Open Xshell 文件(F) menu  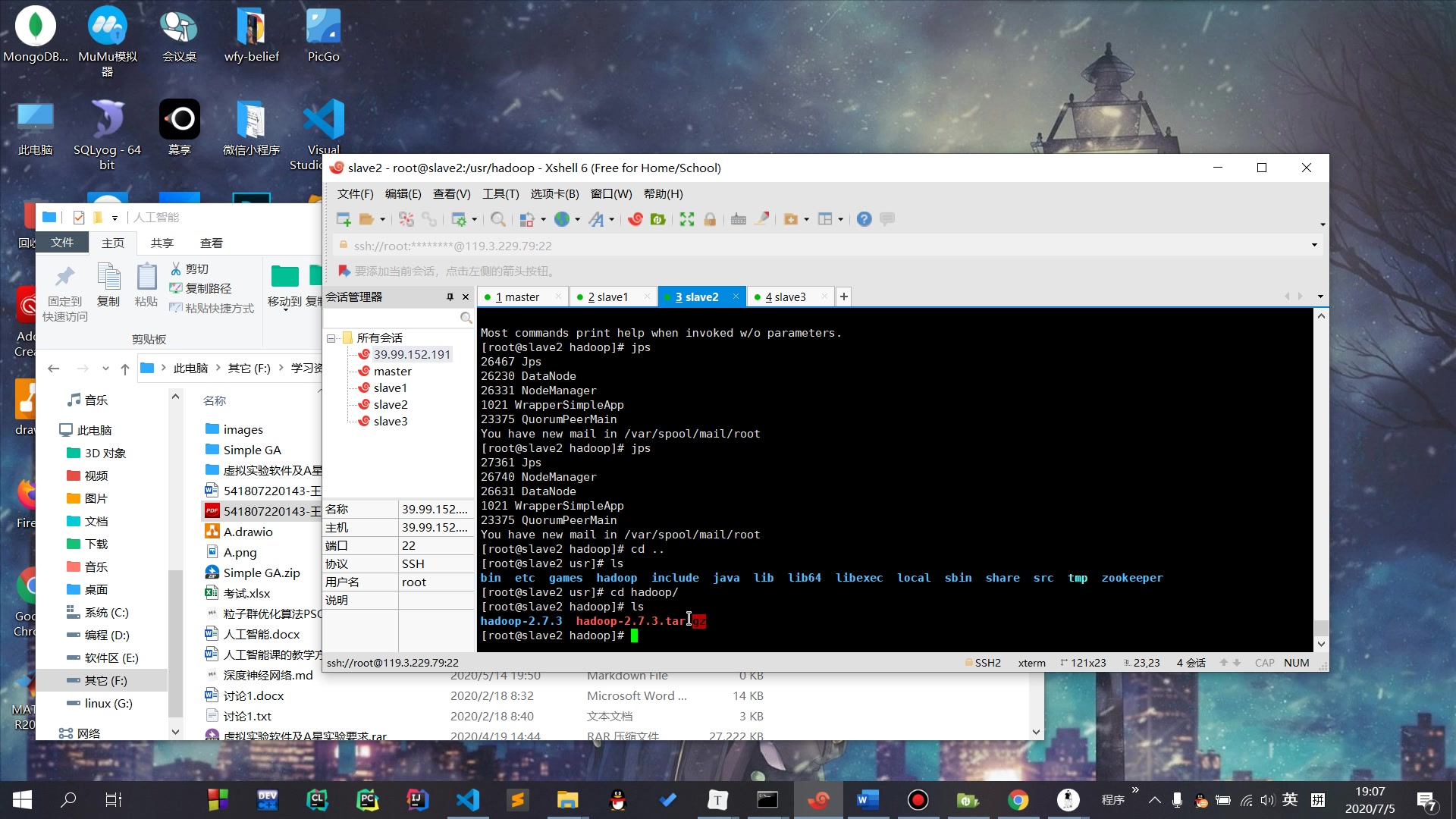353,194
